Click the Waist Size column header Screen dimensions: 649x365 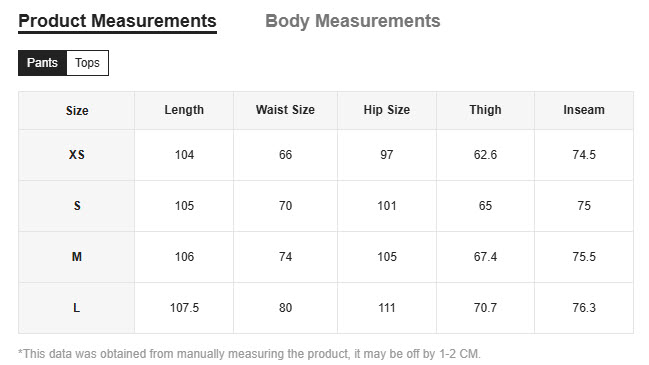click(285, 110)
